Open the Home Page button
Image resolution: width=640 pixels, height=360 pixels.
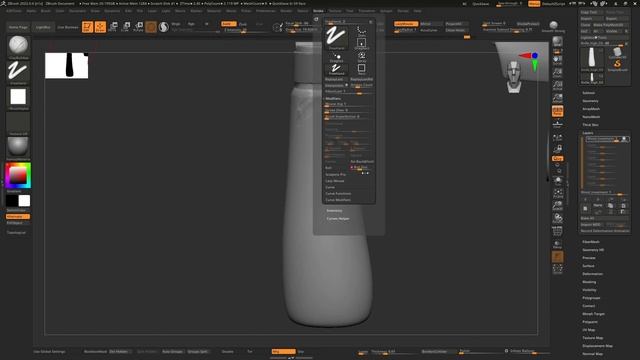pos(18,27)
